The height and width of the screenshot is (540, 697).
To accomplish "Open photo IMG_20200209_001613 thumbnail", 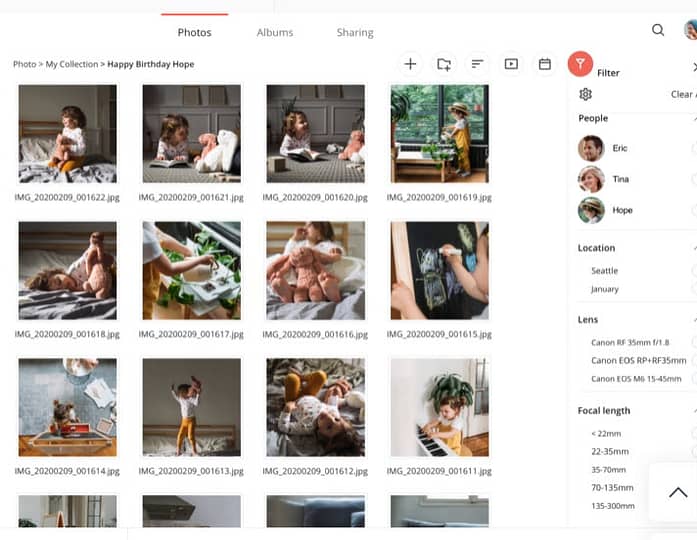I will [192, 408].
